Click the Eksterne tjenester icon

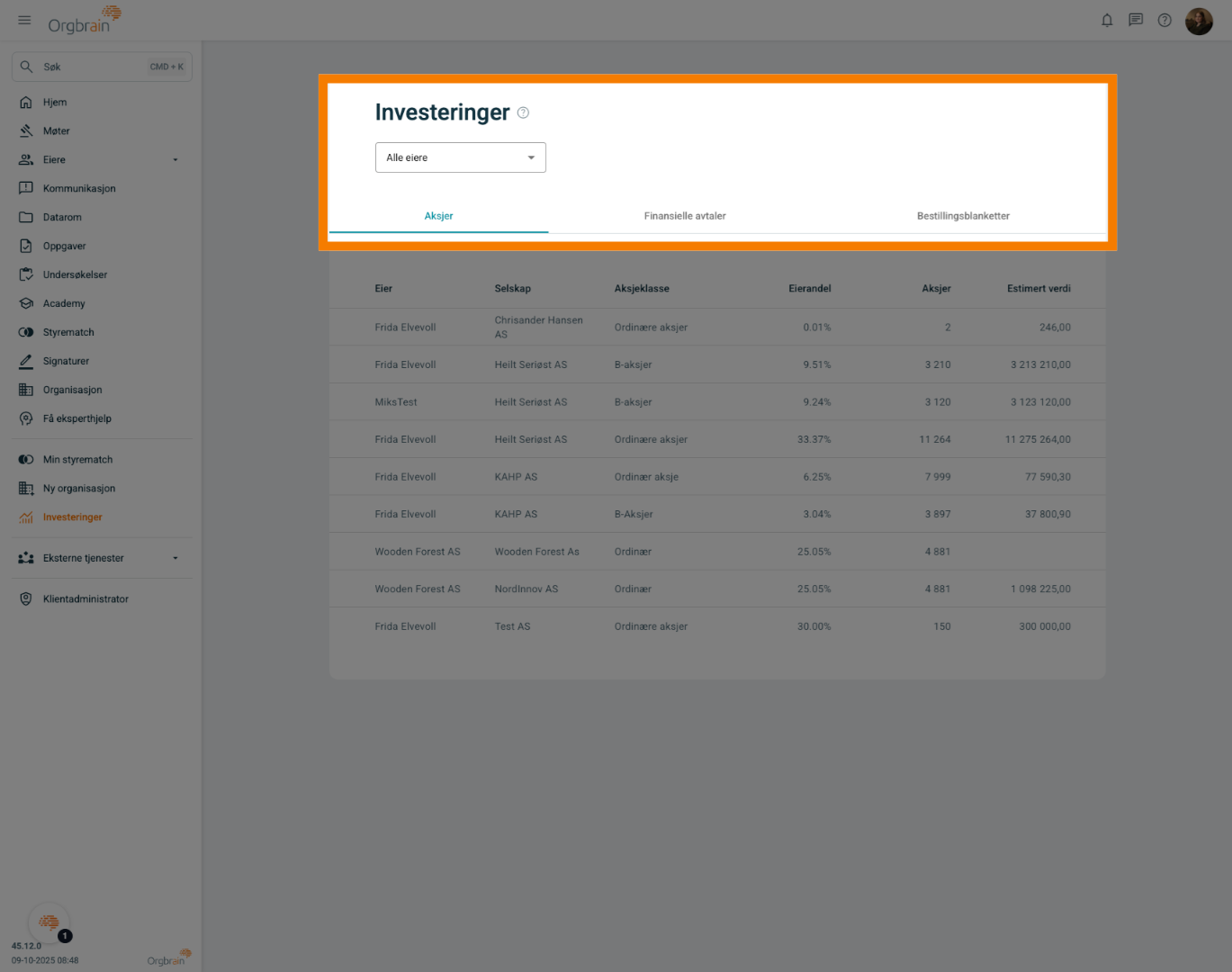tap(26, 559)
